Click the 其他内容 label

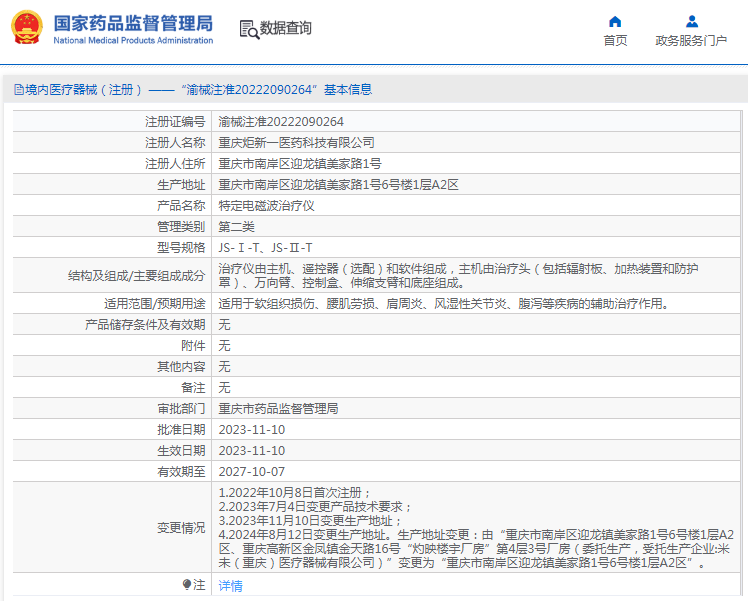(181, 367)
